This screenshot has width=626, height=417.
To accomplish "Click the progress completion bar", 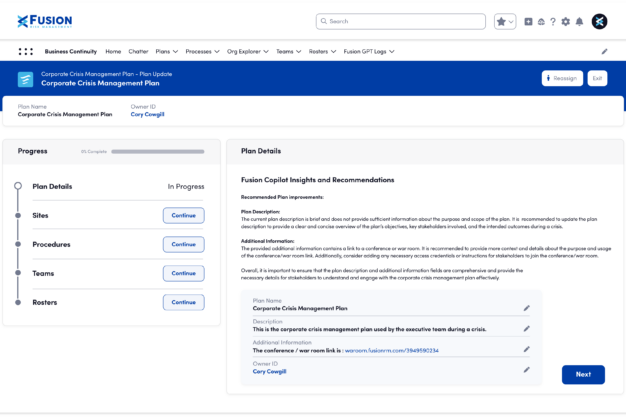I will click(158, 152).
